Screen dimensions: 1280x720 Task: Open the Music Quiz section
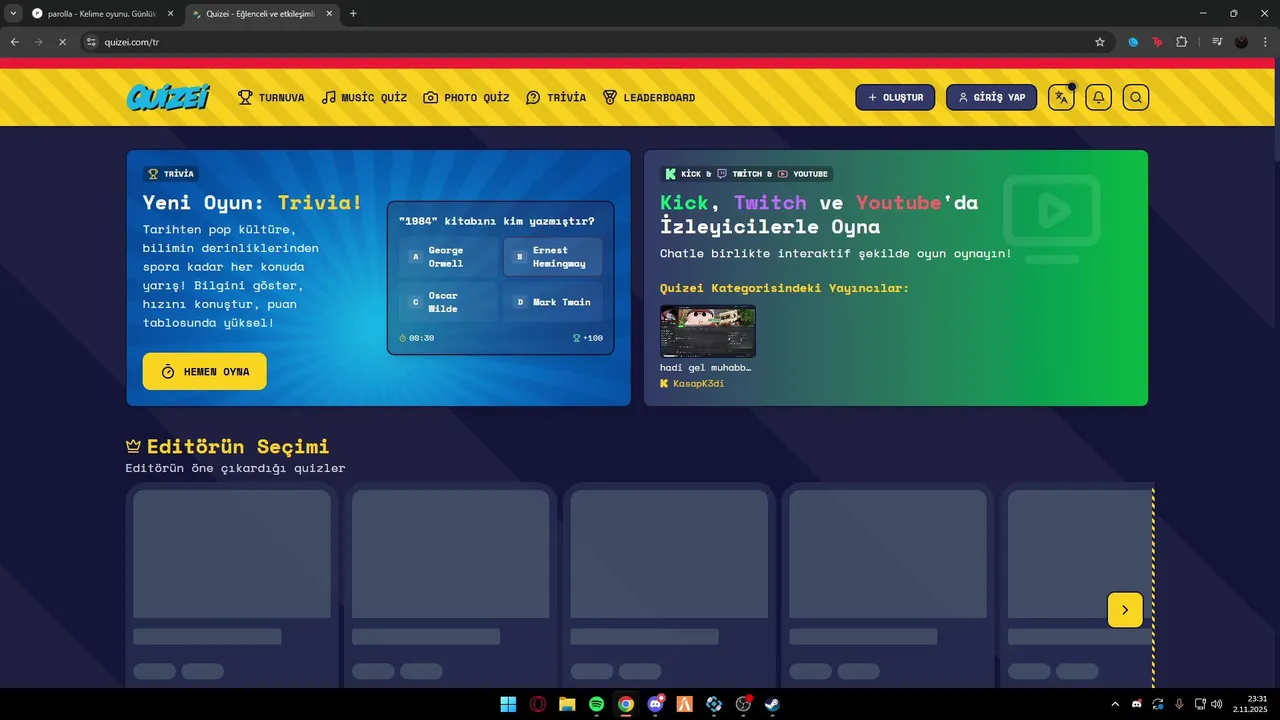tap(364, 97)
